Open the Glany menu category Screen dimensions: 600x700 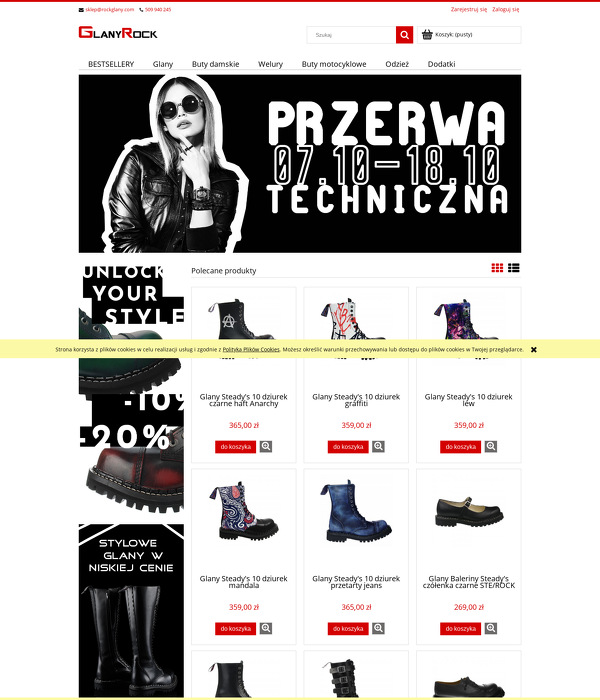tap(163, 64)
